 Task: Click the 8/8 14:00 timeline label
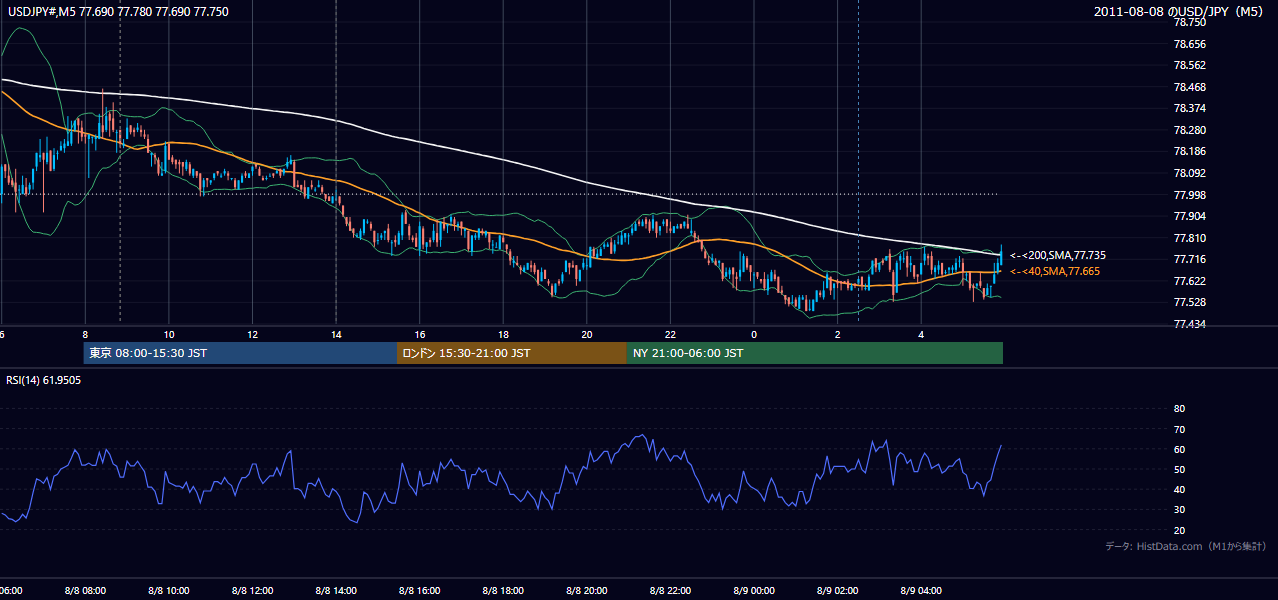pos(336,590)
